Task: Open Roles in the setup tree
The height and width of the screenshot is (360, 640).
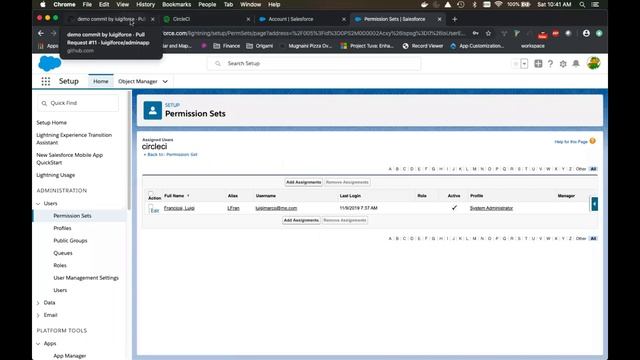Action: [x=60, y=265]
